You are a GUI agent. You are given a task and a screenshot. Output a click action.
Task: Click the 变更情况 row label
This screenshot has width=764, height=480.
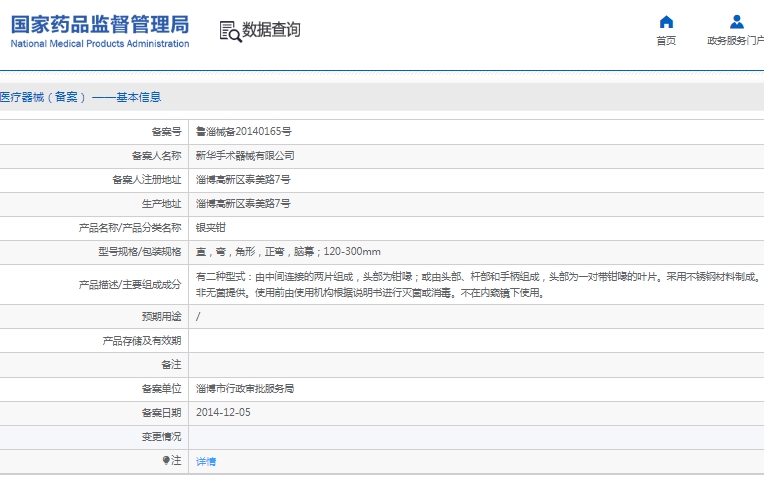click(161, 436)
